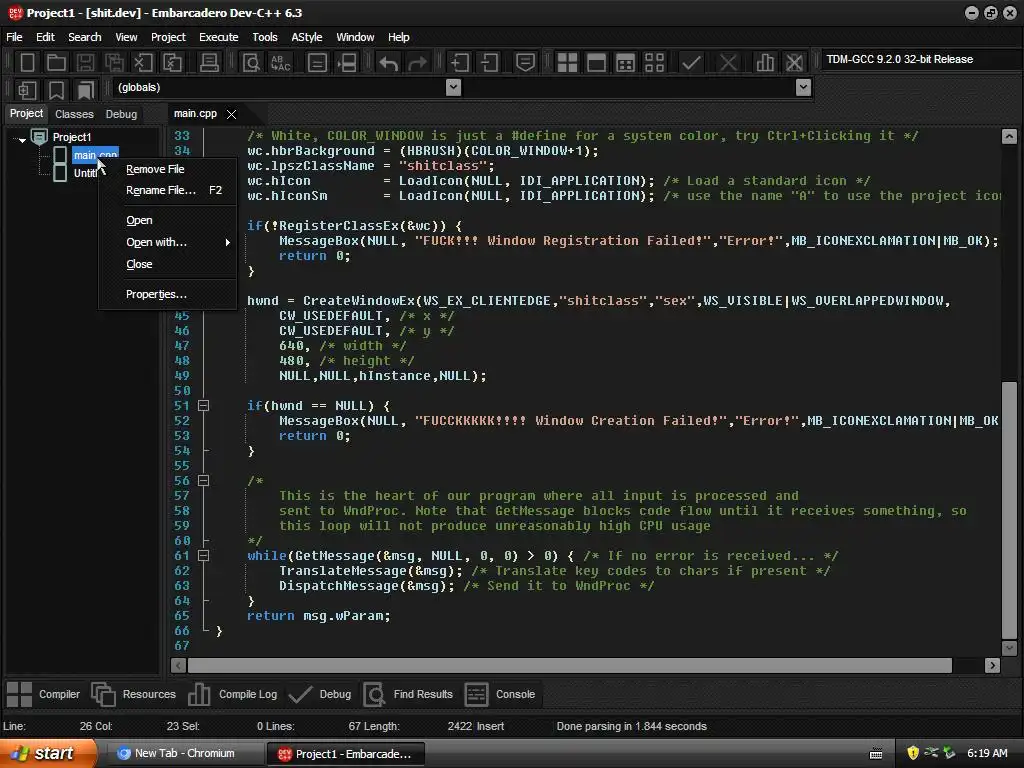1024x768 pixels.
Task: Click the Save file toolbar icon
Action: 85,63
